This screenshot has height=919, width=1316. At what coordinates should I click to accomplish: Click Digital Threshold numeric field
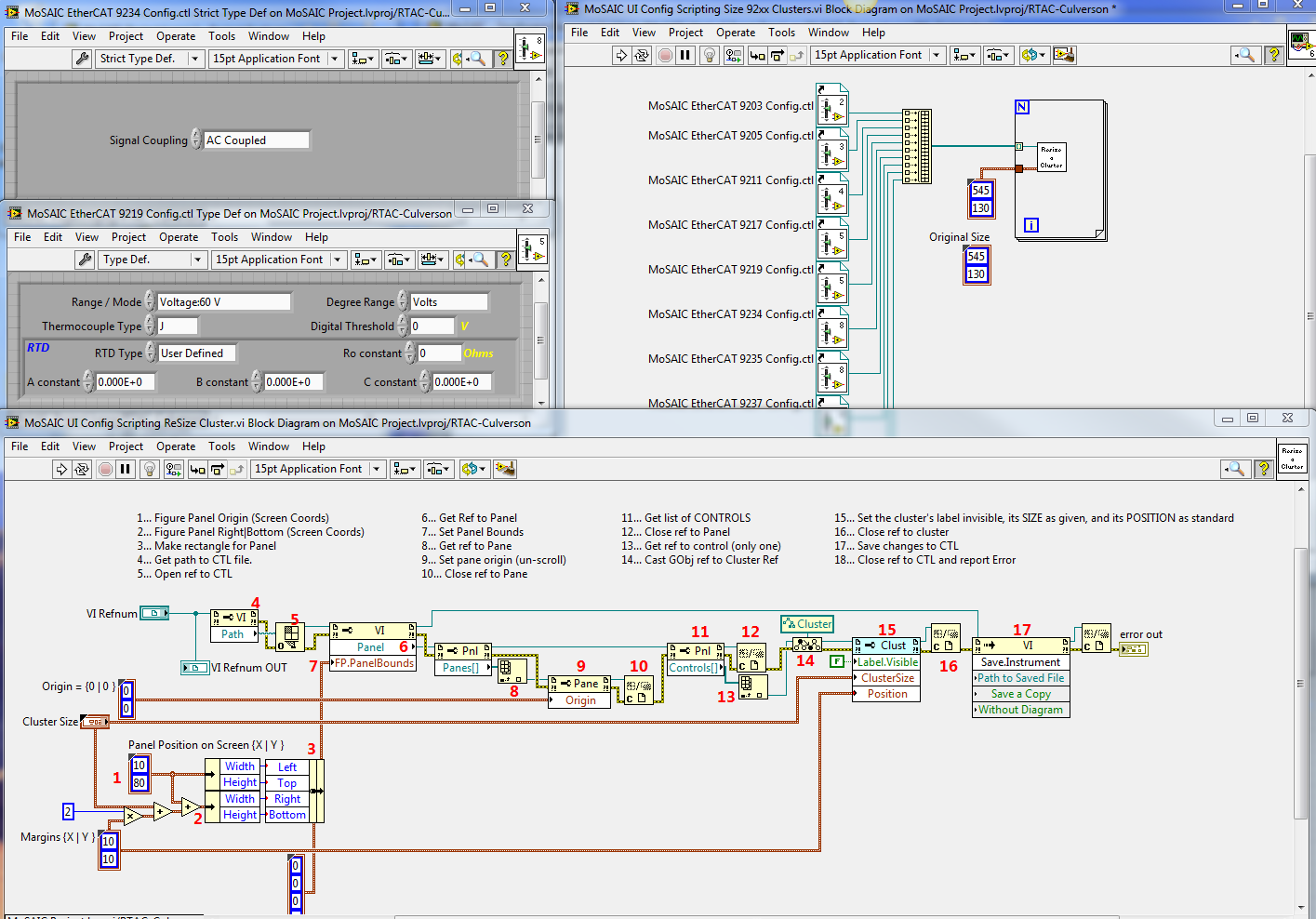432,326
